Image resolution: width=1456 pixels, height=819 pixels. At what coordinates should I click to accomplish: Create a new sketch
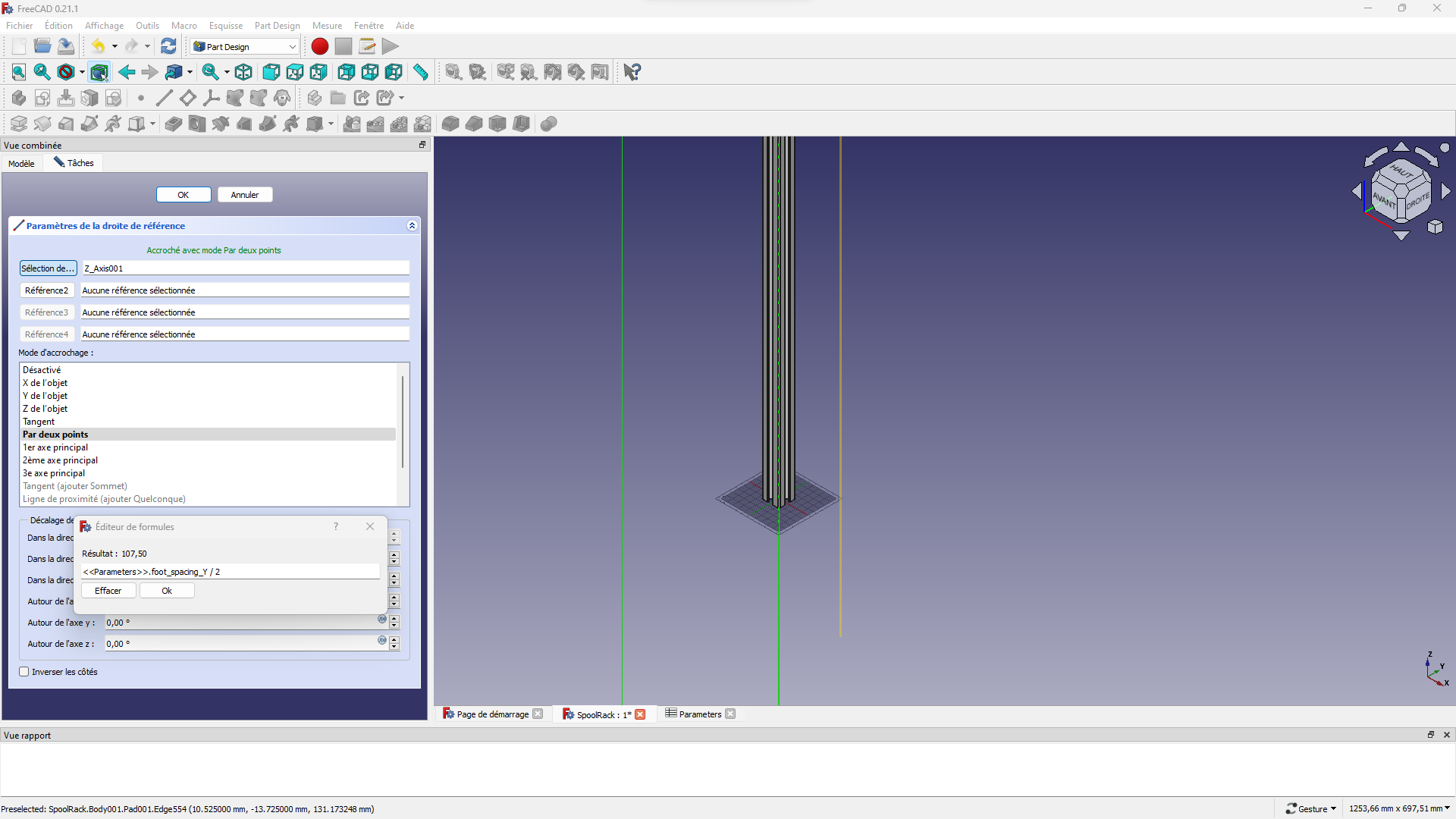point(42,98)
